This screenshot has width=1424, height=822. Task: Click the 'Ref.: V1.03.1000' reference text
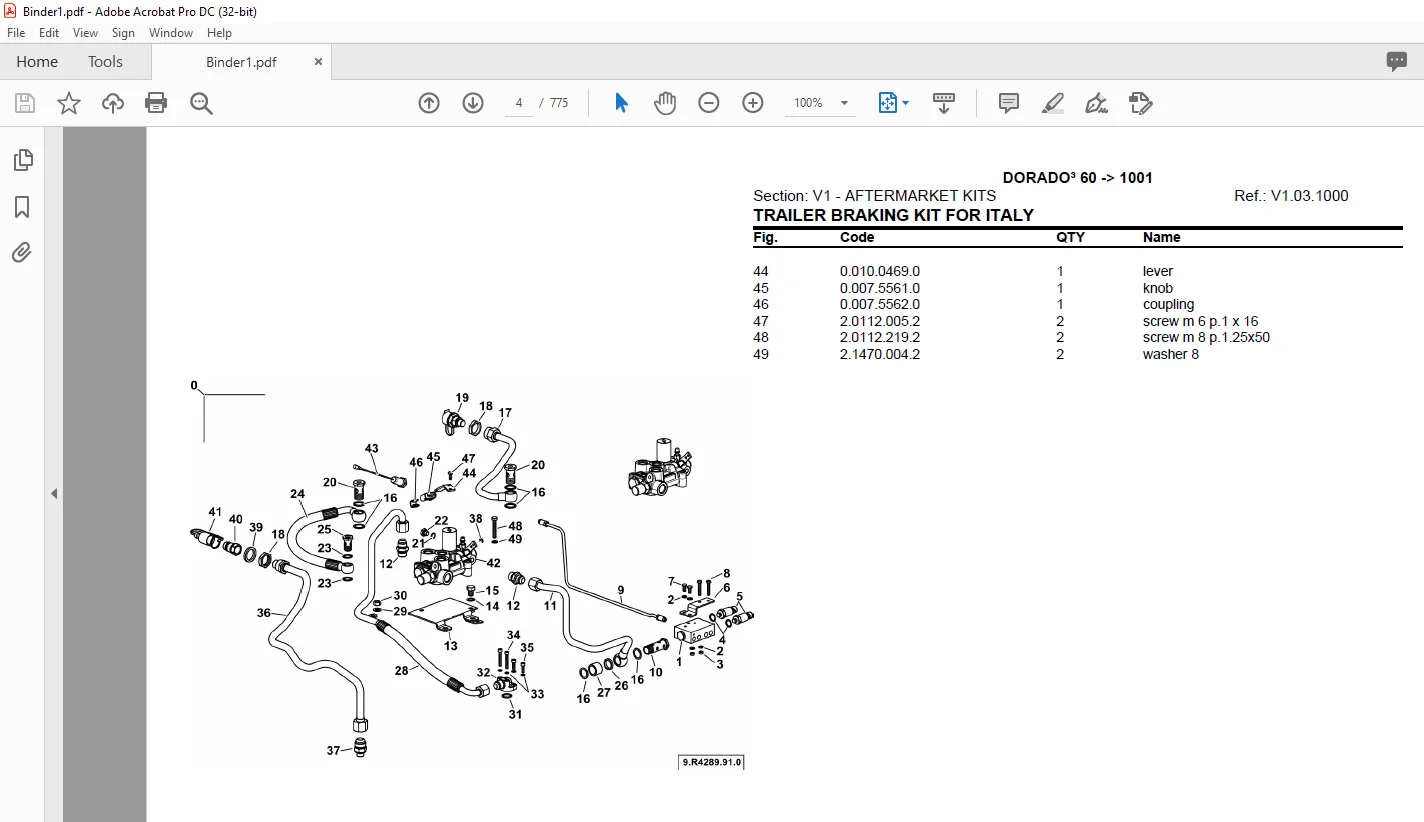click(1291, 196)
